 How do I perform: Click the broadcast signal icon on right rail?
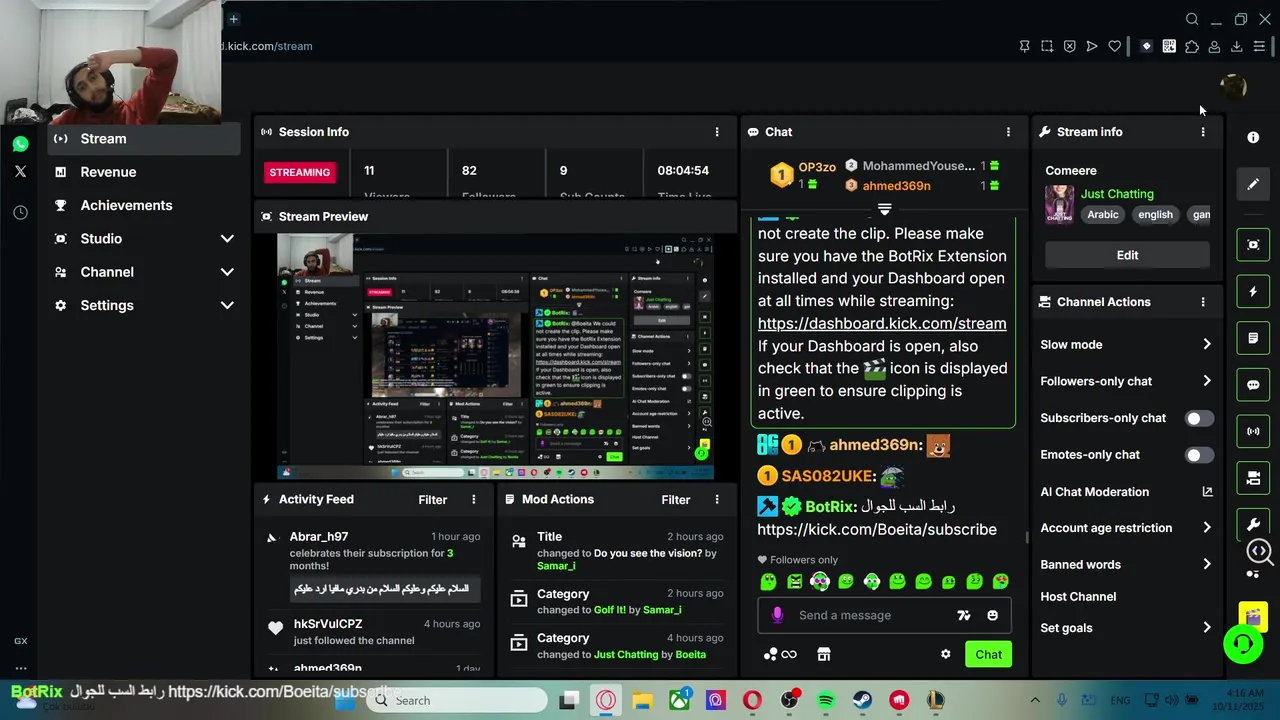click(x=1253, y=431)
